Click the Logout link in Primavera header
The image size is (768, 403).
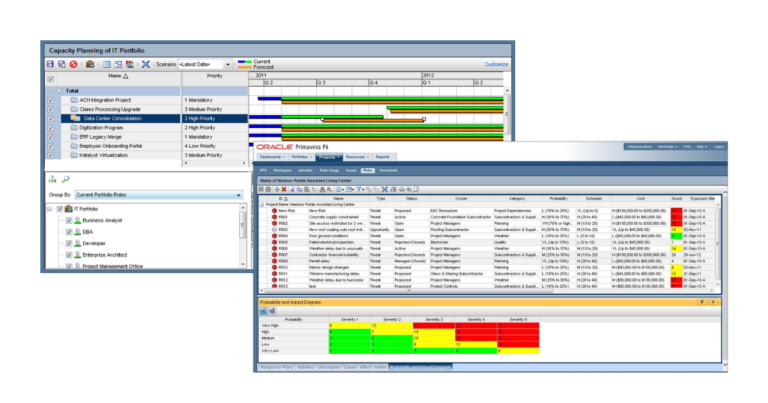point(719,146)
